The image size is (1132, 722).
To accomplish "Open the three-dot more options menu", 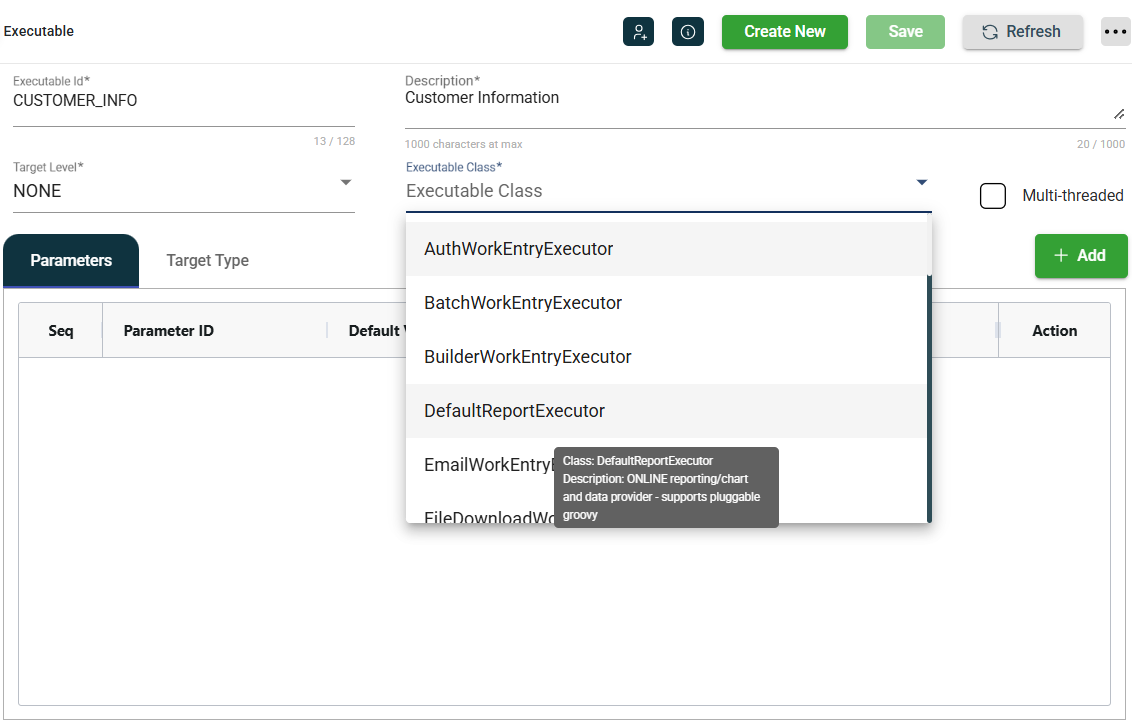I will coord(1115,32).
